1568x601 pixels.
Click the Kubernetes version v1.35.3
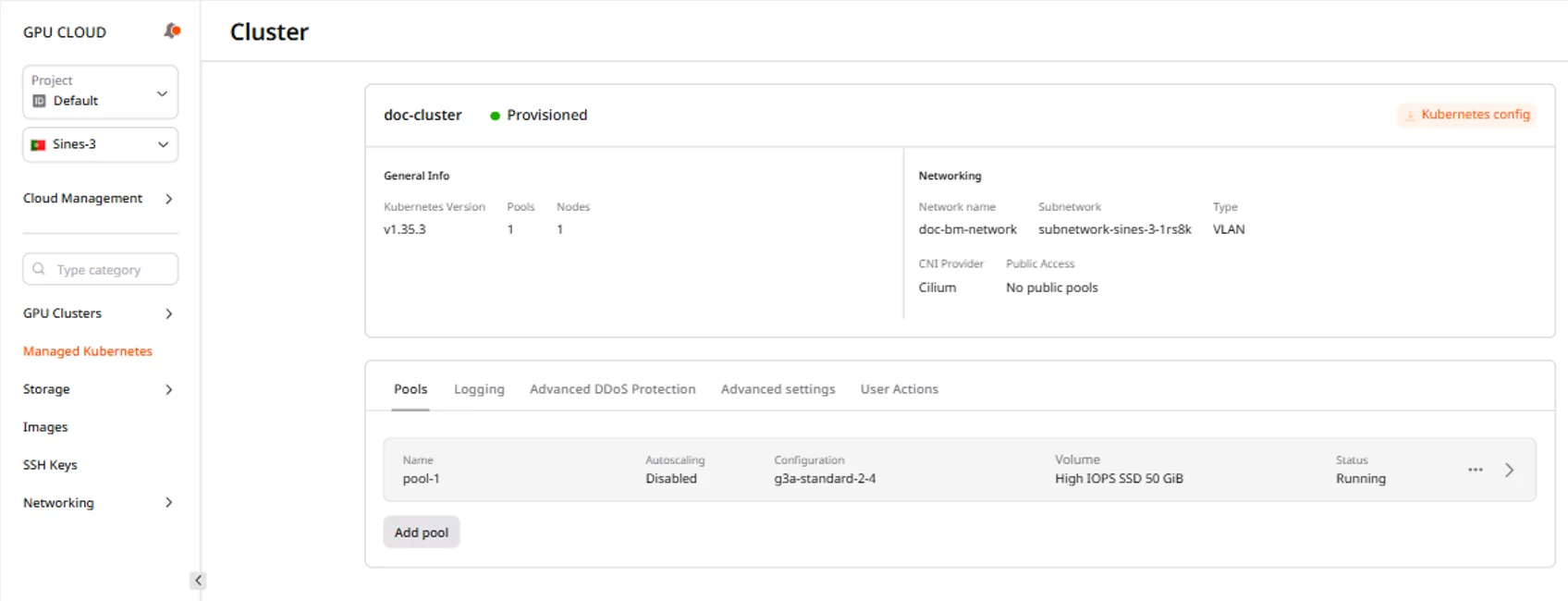(x=405, y=229)
